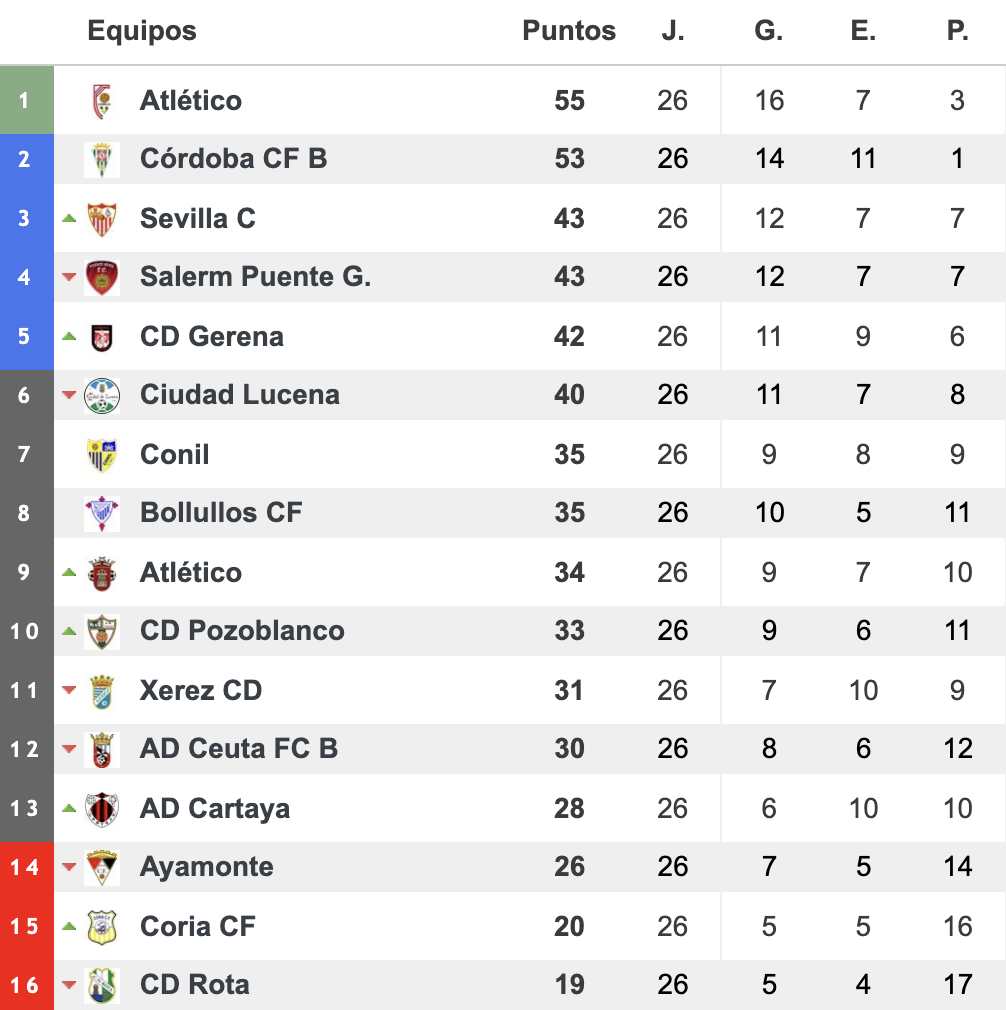Select the CD Gerena shield icon
1006x1010 pixels.
[102, 337]
